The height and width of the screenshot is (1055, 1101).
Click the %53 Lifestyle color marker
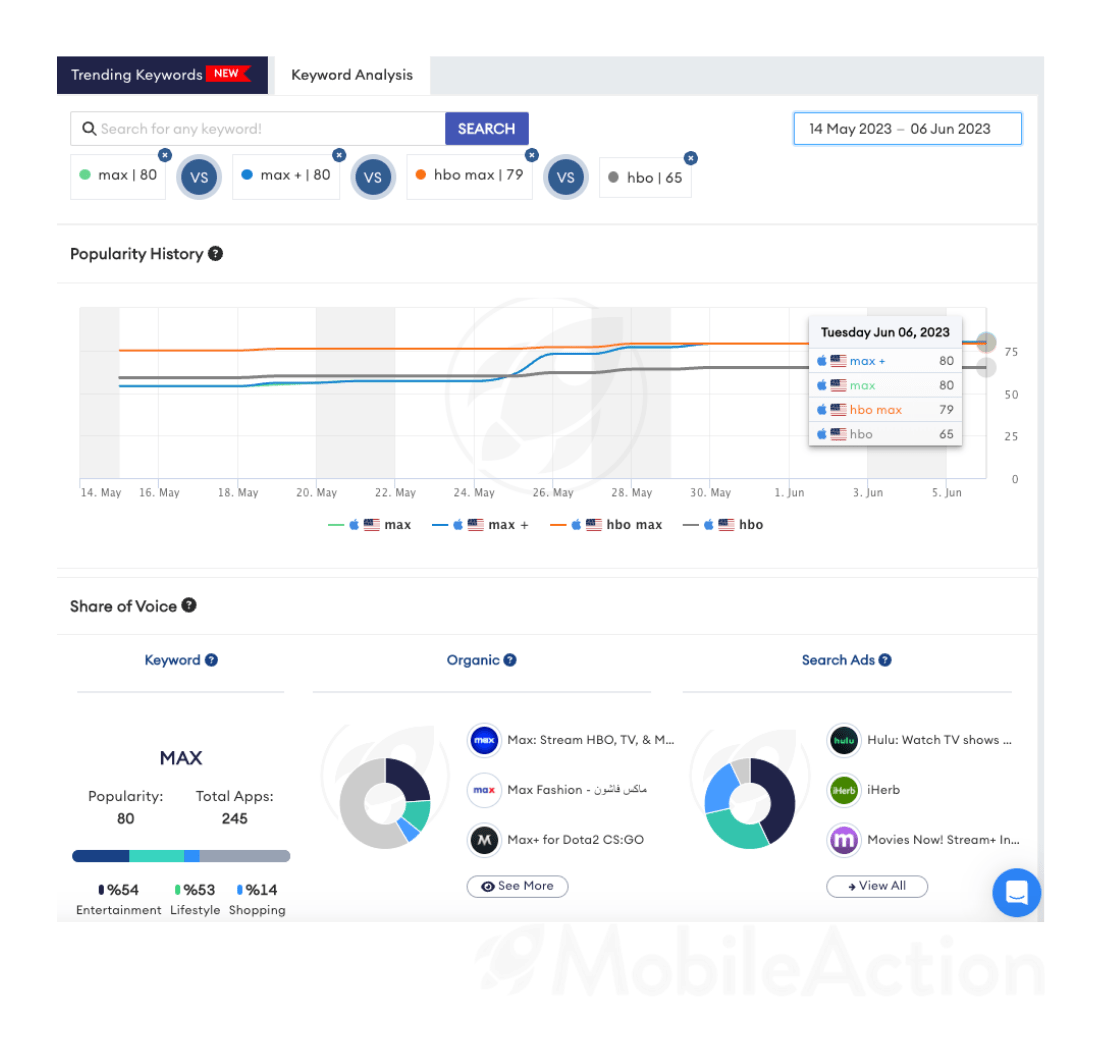click(178, 890)
